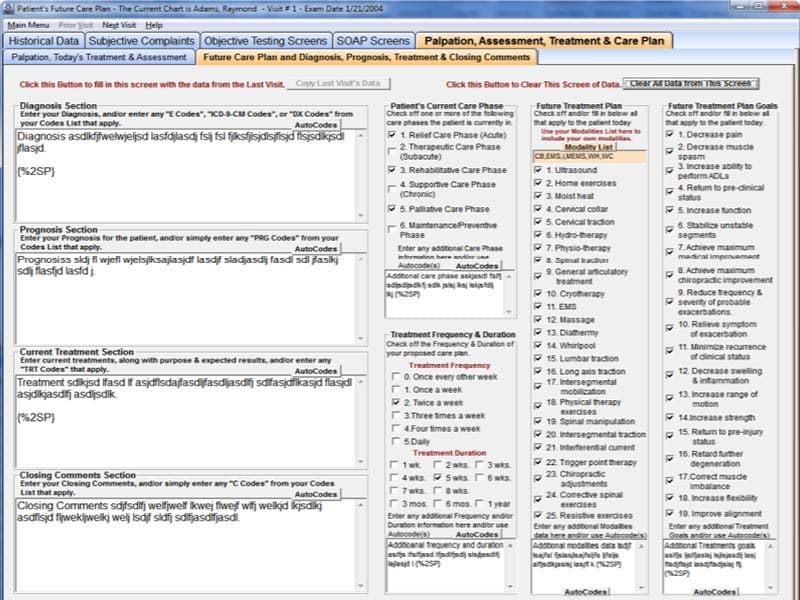Check Maintenance/Preventive Phase
Viewport: 800px width, 600px height.
tap(392, 229)
